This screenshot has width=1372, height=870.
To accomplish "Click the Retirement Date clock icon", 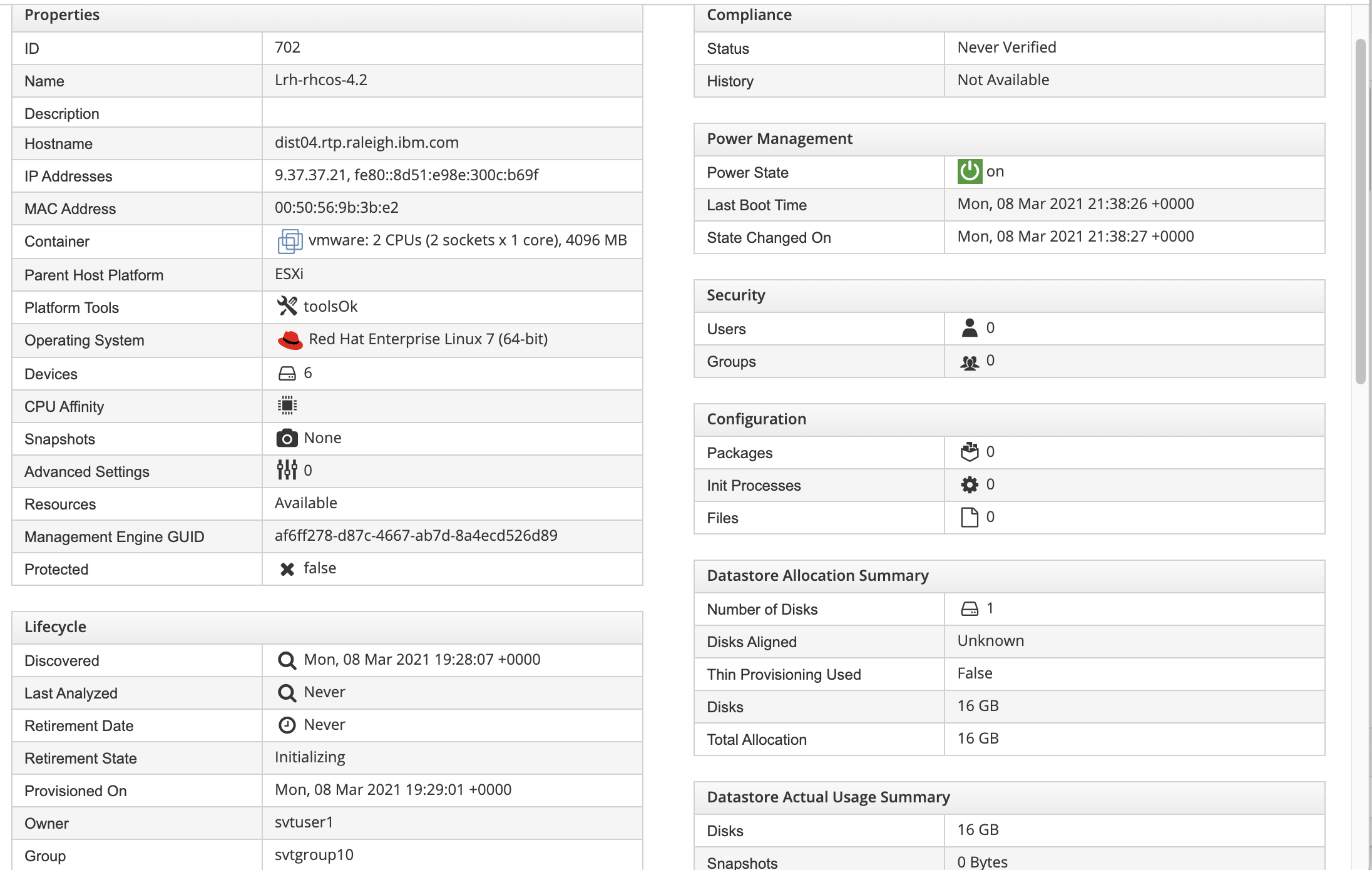I will [x=287, y=725].
